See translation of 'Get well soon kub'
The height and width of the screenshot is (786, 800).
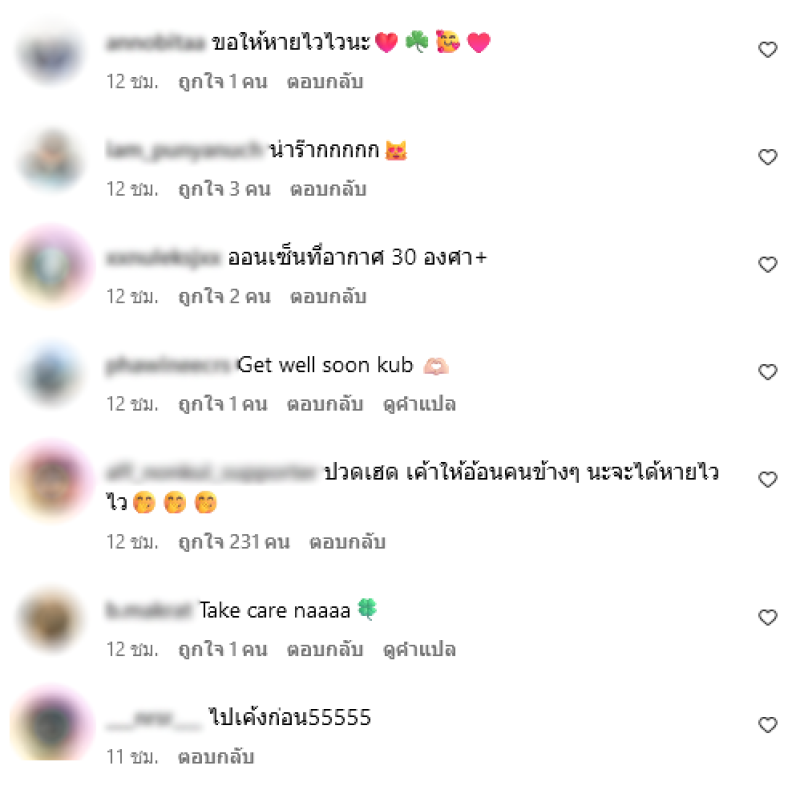pos(419,404)
